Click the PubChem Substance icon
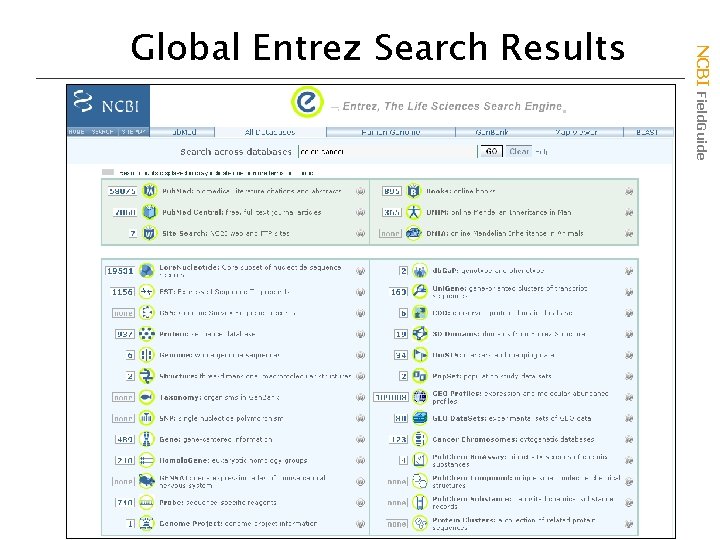The height and width of the screenshot is (540, 720). coord(419,502)
